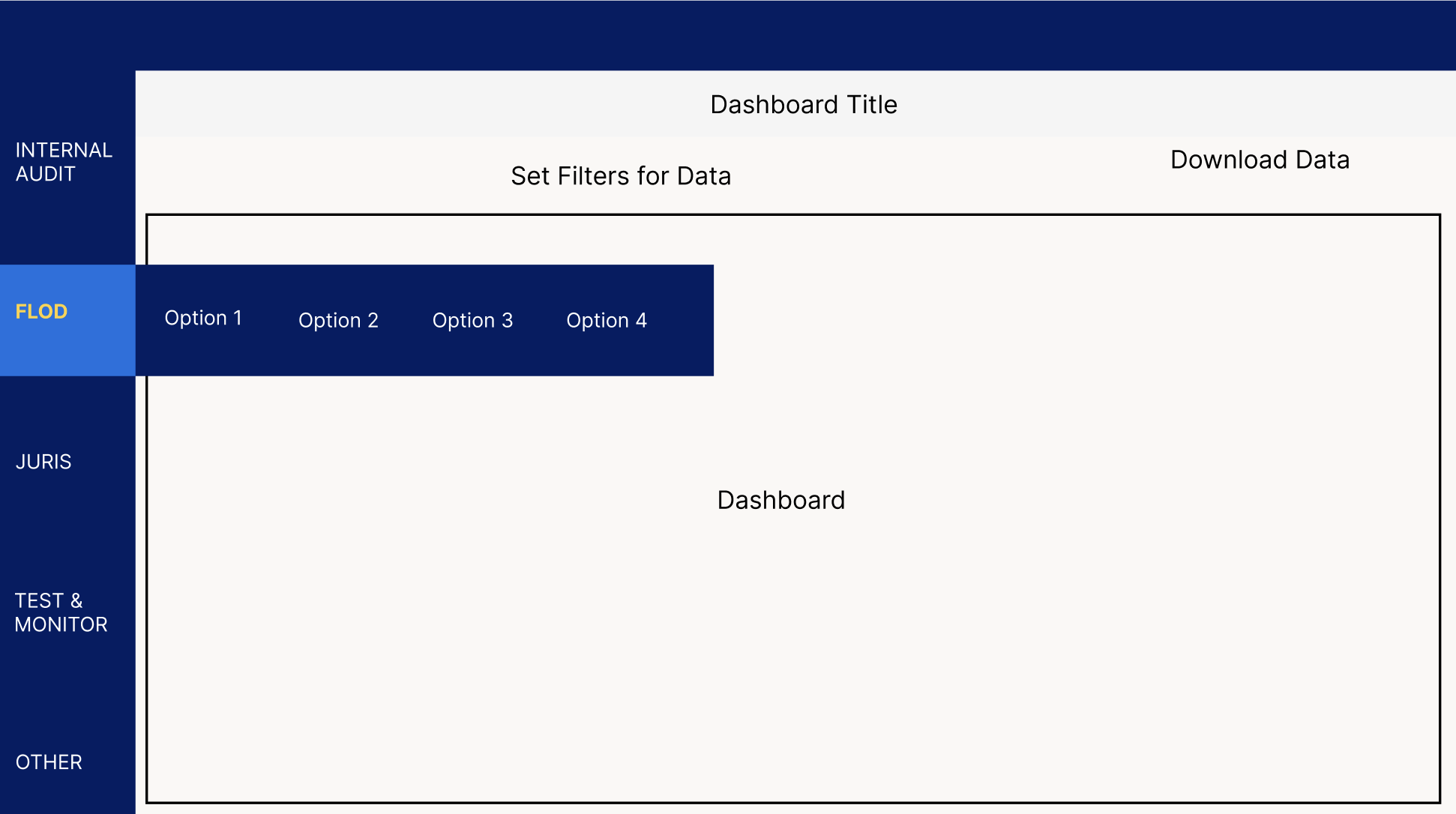The width and height of the screenshot is (1456, 814).
Task: Pick Option 4 from the flyout menu
Action: [607, 321]
